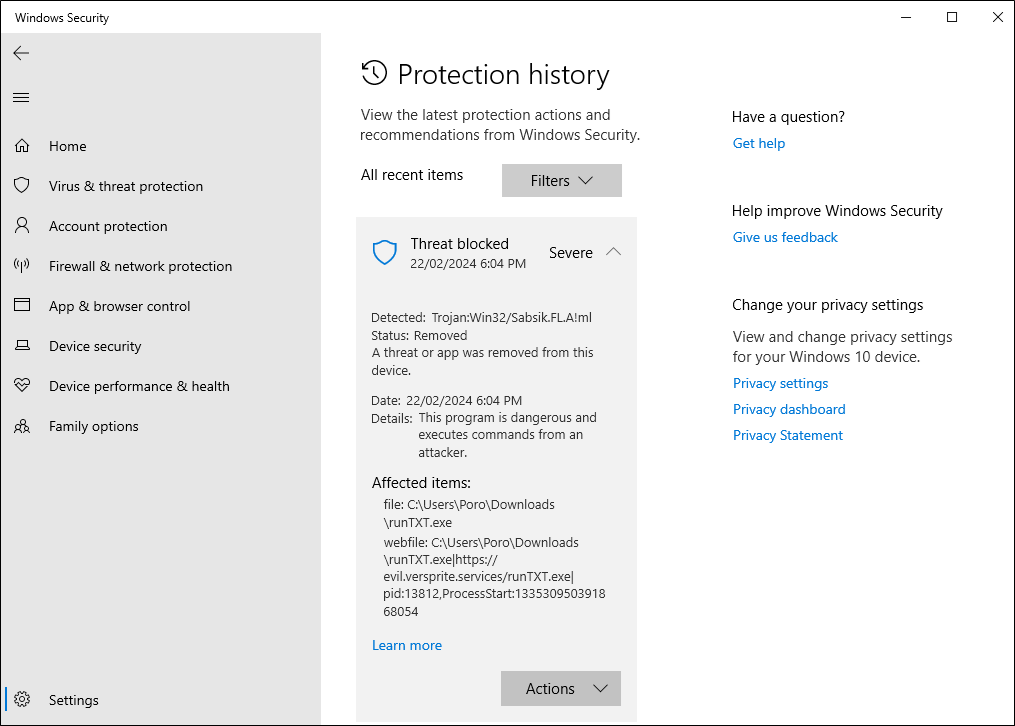Click the Threat blocked title

[460, 244]
